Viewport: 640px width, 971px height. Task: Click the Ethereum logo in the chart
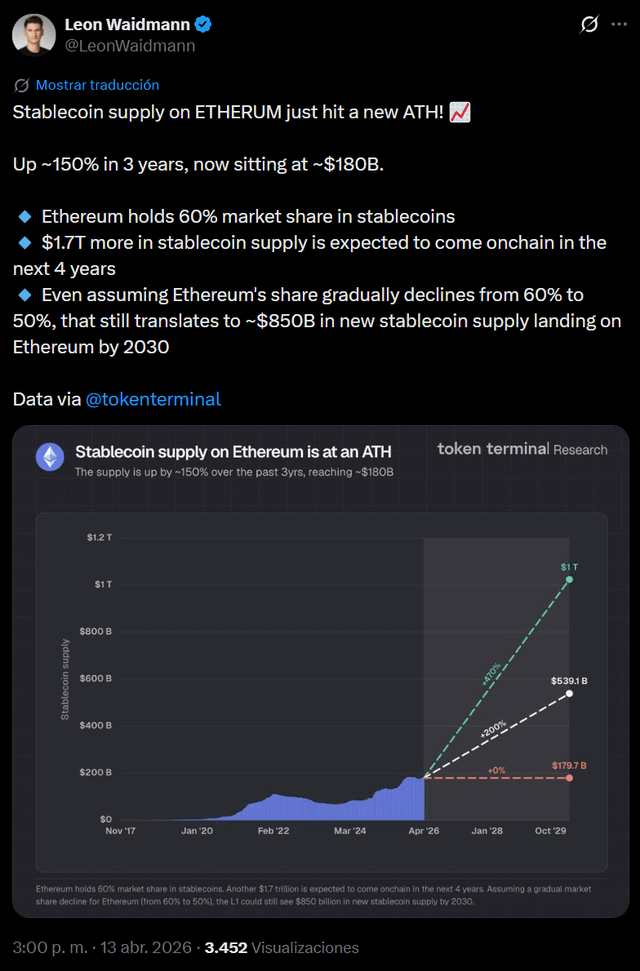(50, 458)
